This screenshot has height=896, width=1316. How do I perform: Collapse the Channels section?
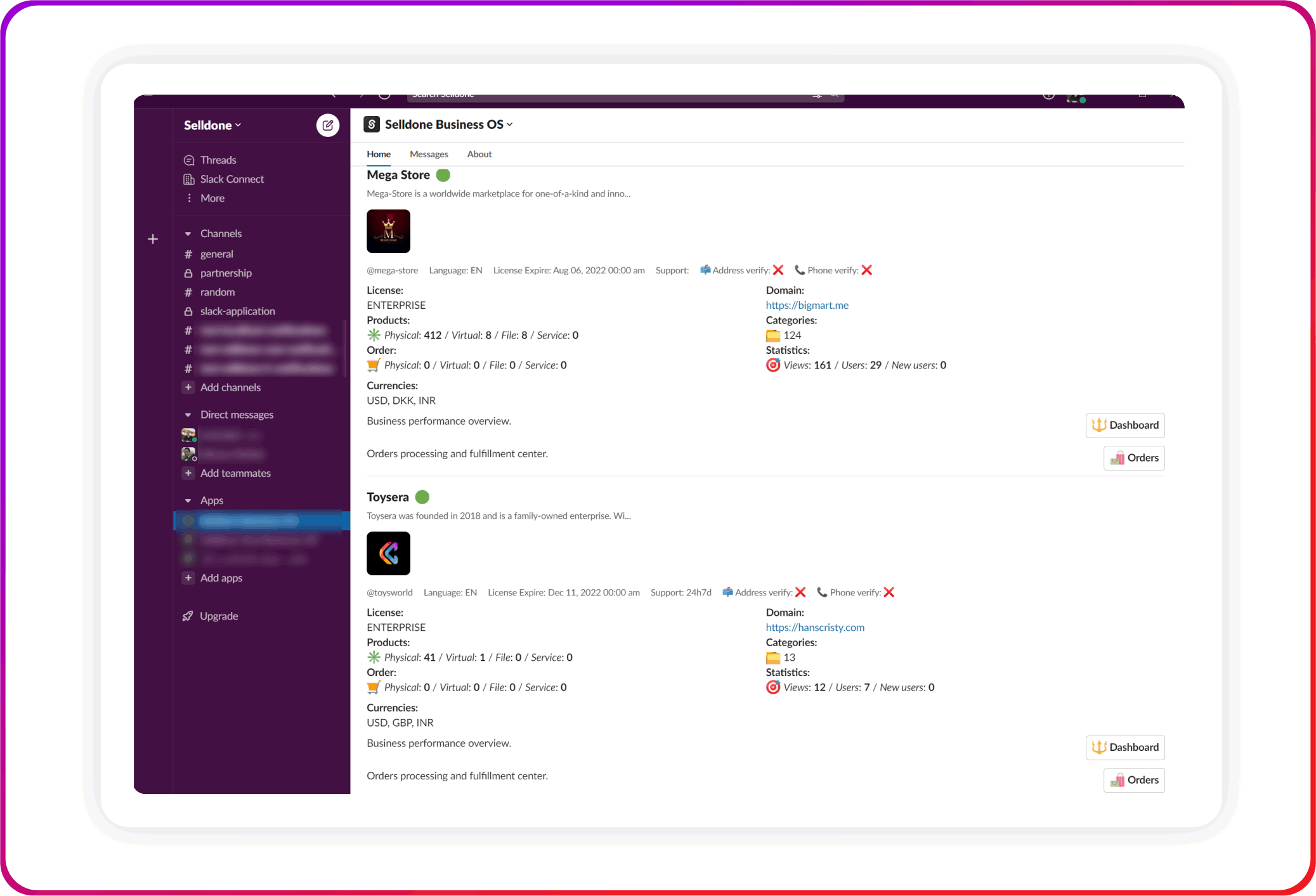pos(188,233)
